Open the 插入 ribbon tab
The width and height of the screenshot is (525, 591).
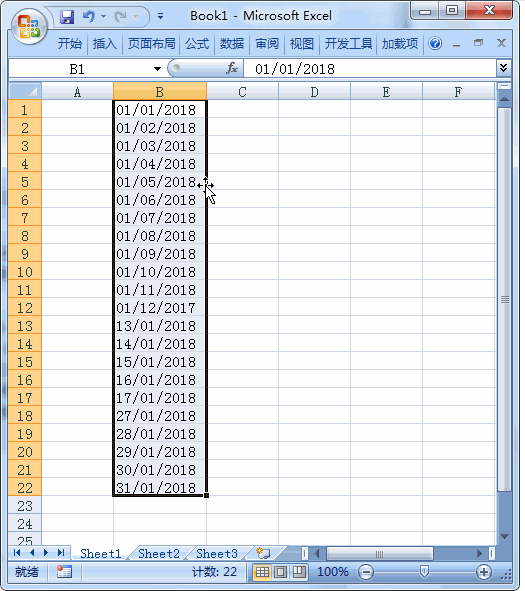pyautogui.click(x=104, y=44)
